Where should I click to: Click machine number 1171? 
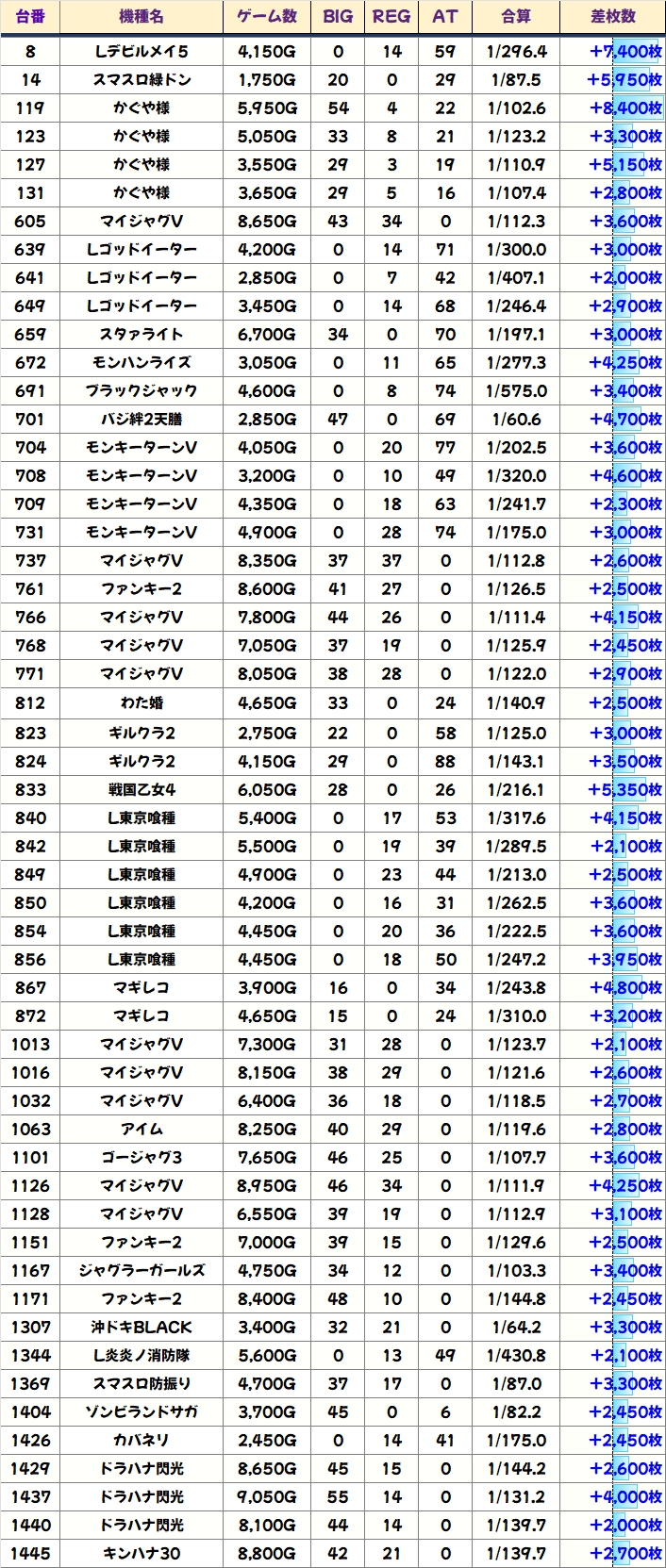tap(30, 1298)
